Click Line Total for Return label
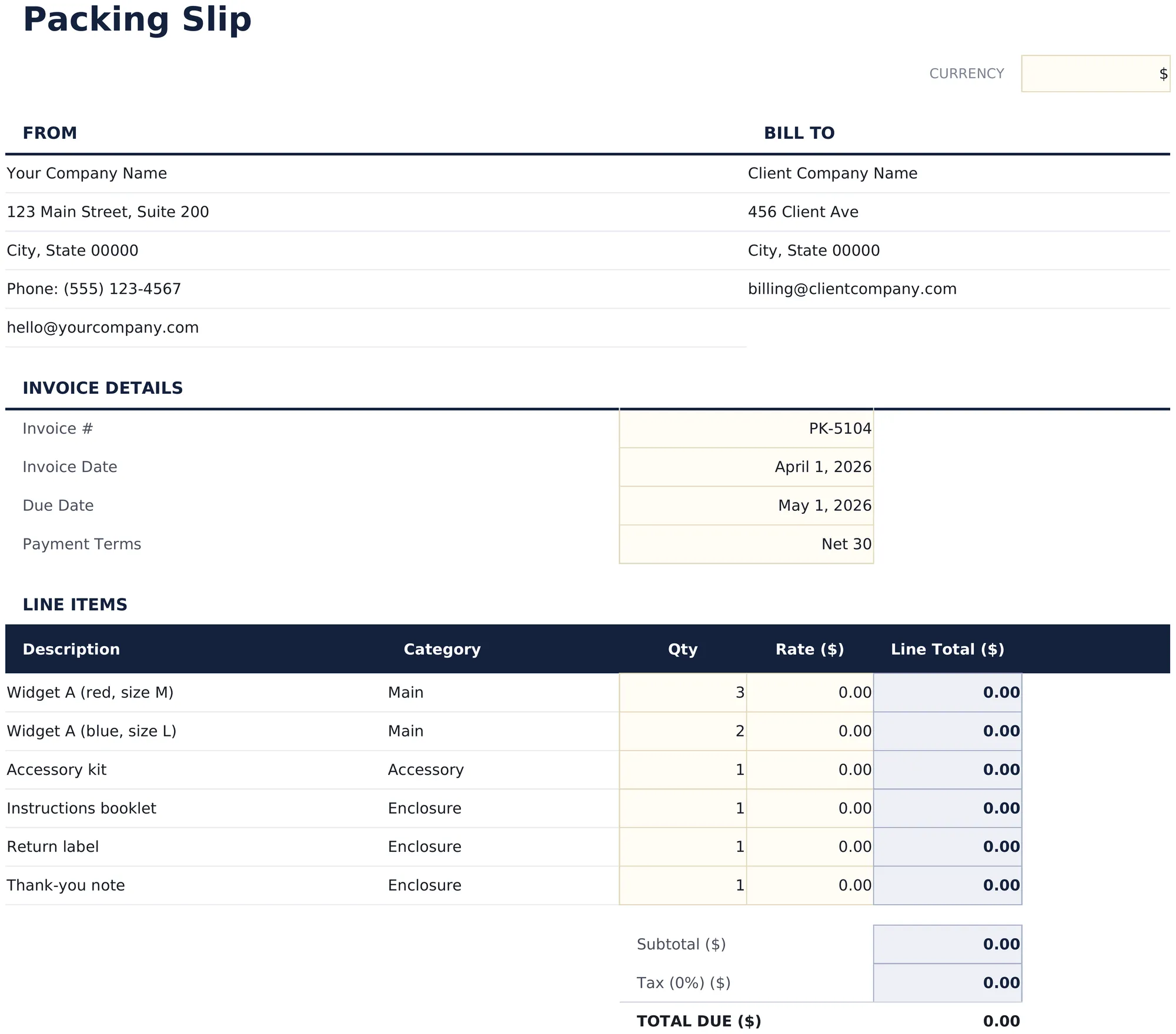Viewport: 1176px width, 1034px height. point(947,846)
